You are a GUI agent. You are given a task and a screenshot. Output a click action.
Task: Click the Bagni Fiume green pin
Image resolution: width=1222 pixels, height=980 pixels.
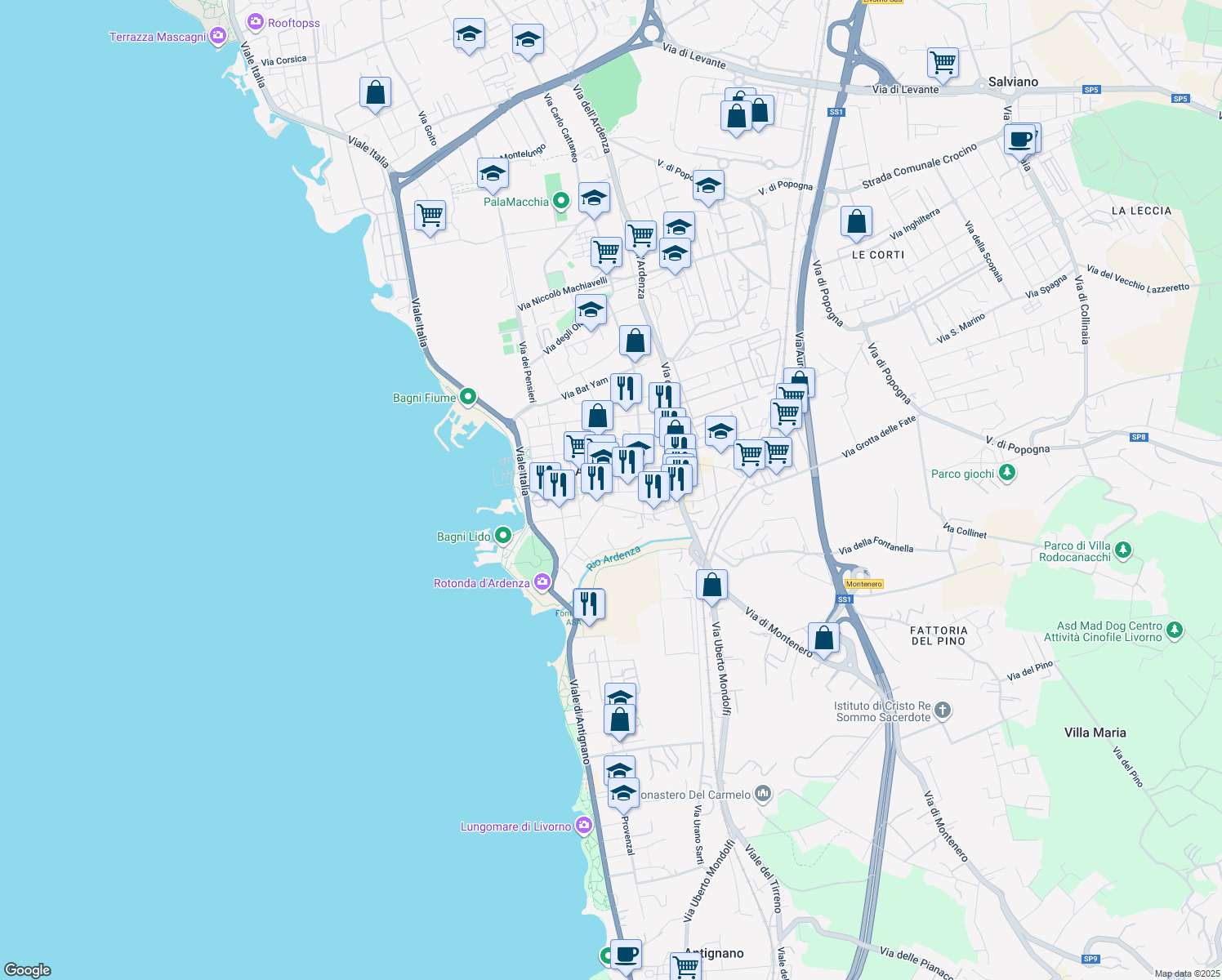(467, 397)
